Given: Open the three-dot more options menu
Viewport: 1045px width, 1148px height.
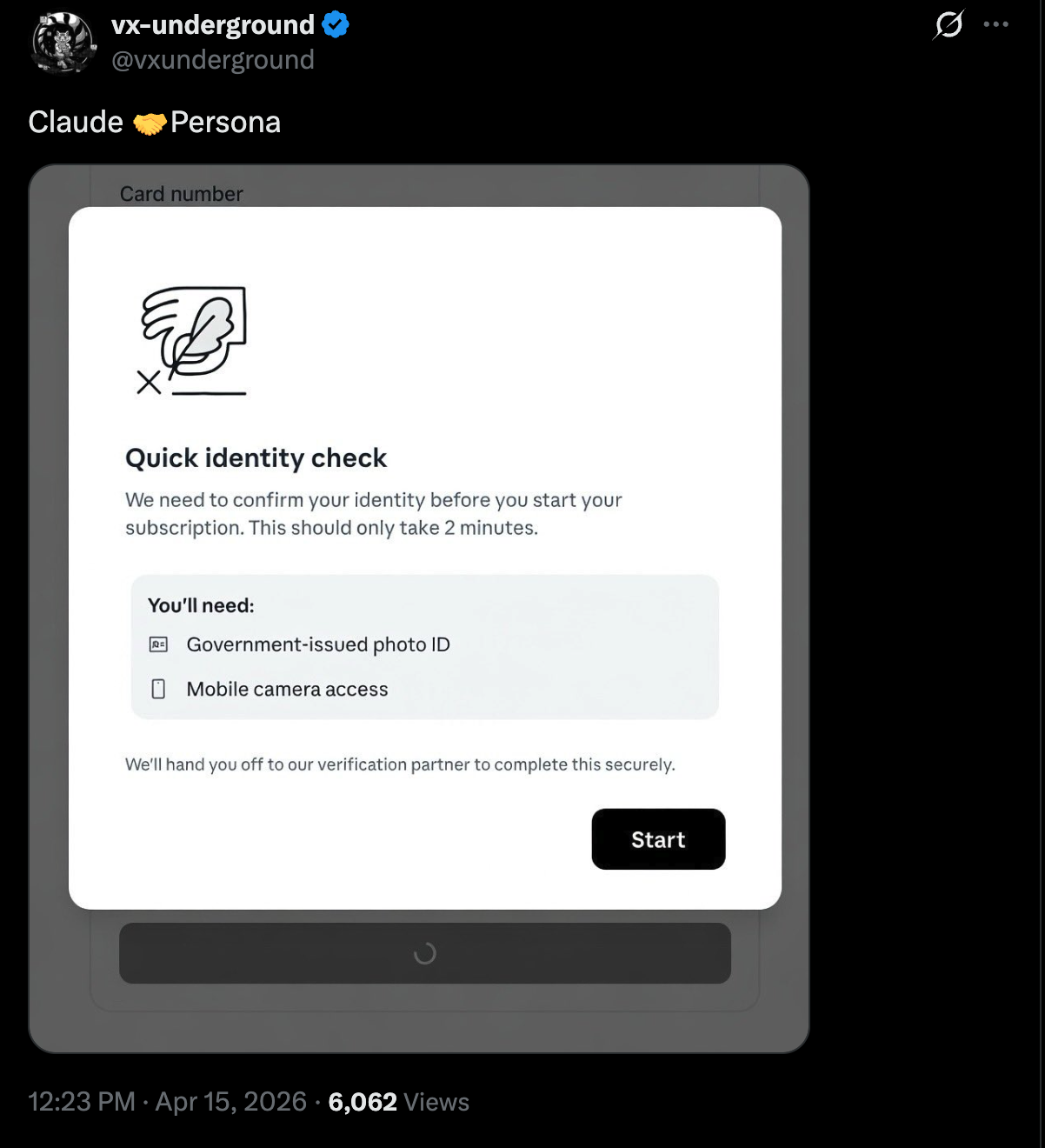Looking at the screenshot, I should 995,24.
